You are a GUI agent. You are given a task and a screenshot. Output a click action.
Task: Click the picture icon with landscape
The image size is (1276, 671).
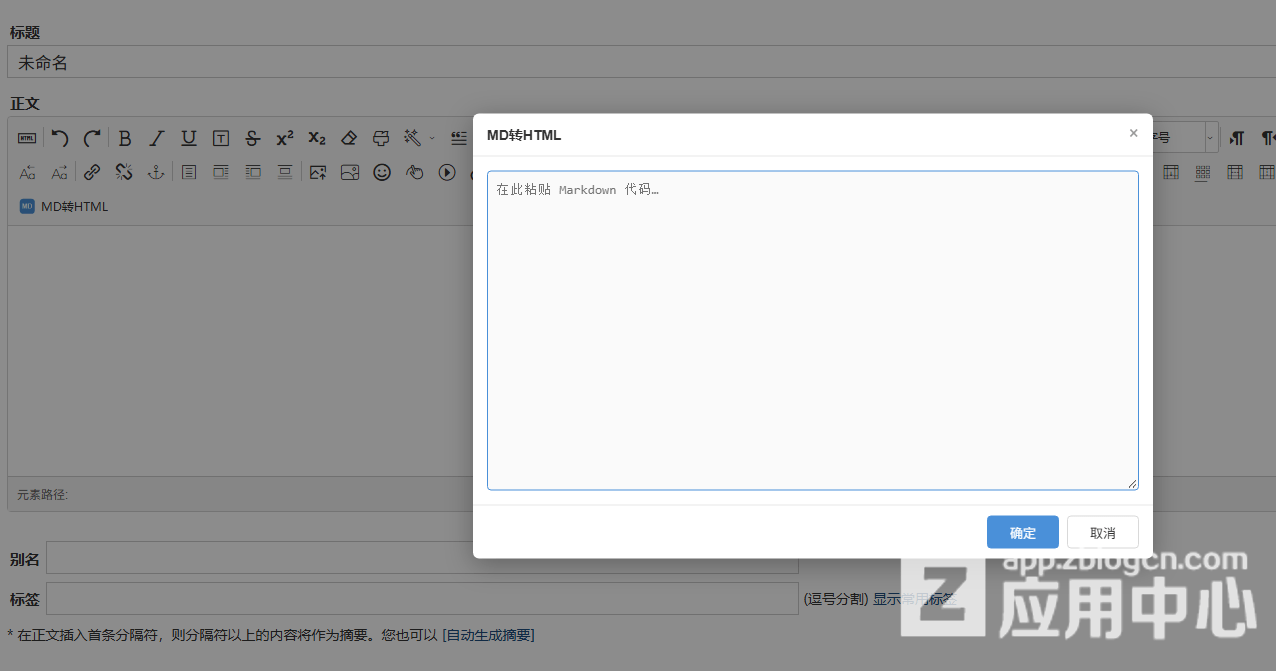click(350, 172)
